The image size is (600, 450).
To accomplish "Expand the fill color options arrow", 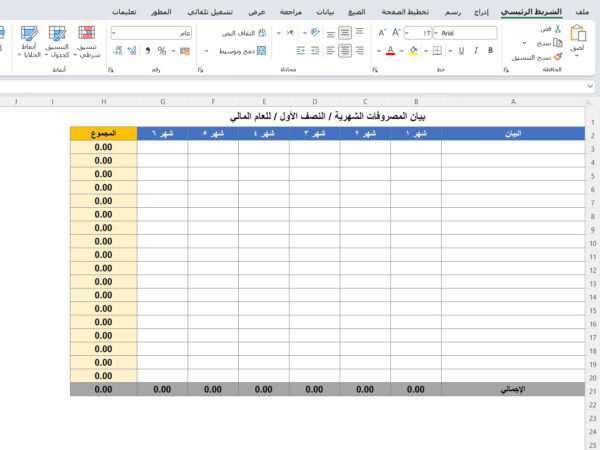I will pos(402,51).
